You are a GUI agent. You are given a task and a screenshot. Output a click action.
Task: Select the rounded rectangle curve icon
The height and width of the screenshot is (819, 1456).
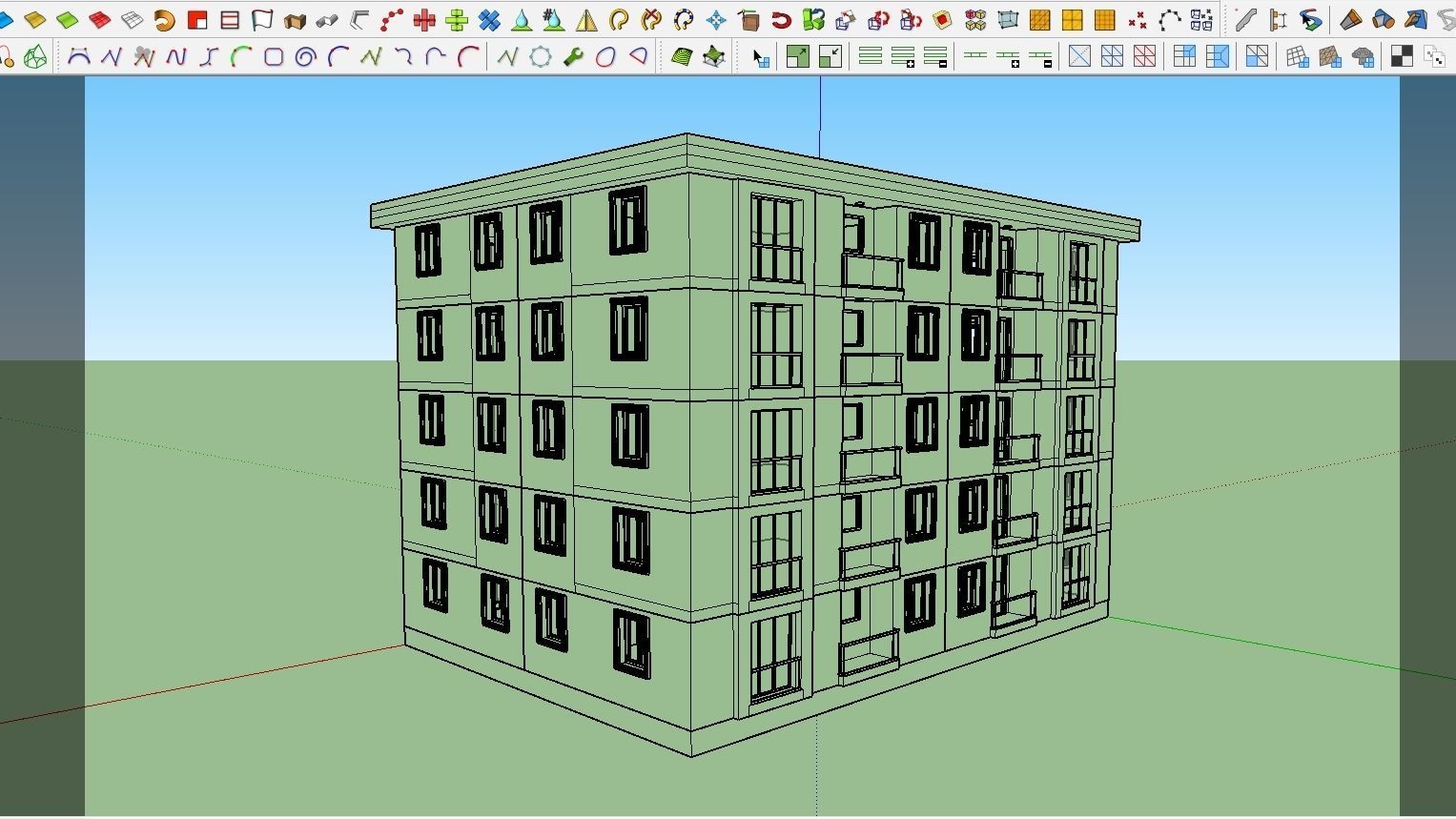[274, 57]
